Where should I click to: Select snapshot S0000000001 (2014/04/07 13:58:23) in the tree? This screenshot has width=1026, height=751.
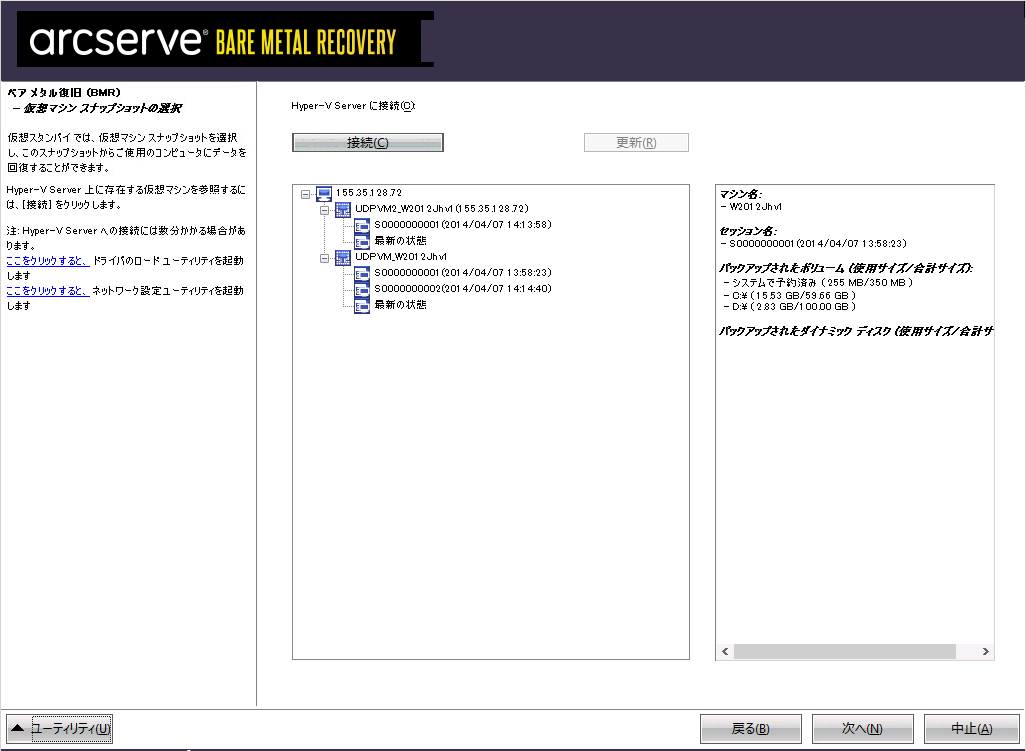tap(463, 273)
